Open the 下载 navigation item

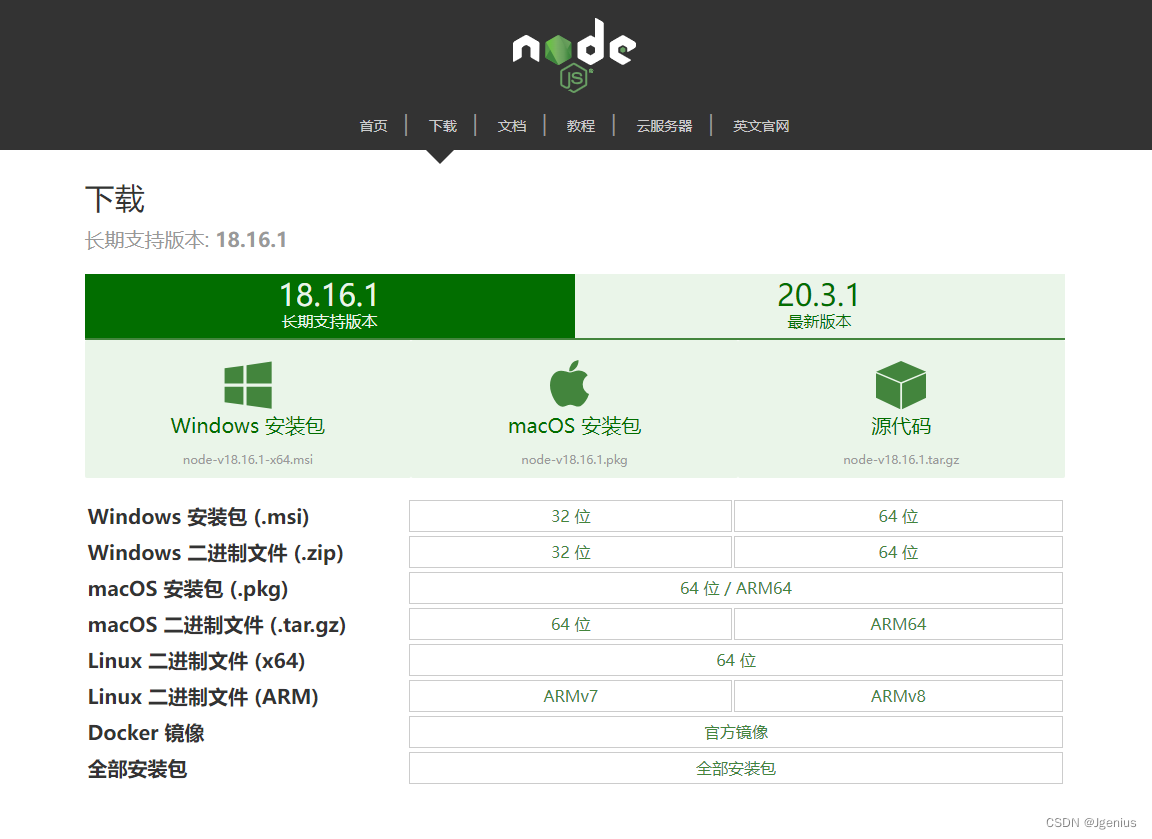(x=442, y=126)
